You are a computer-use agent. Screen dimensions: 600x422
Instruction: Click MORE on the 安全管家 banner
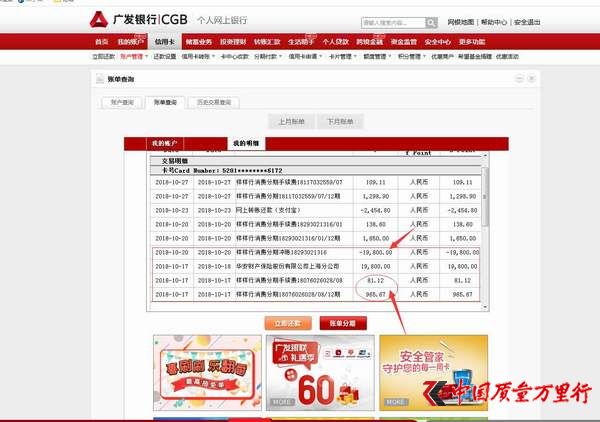(x=396, y=402)
